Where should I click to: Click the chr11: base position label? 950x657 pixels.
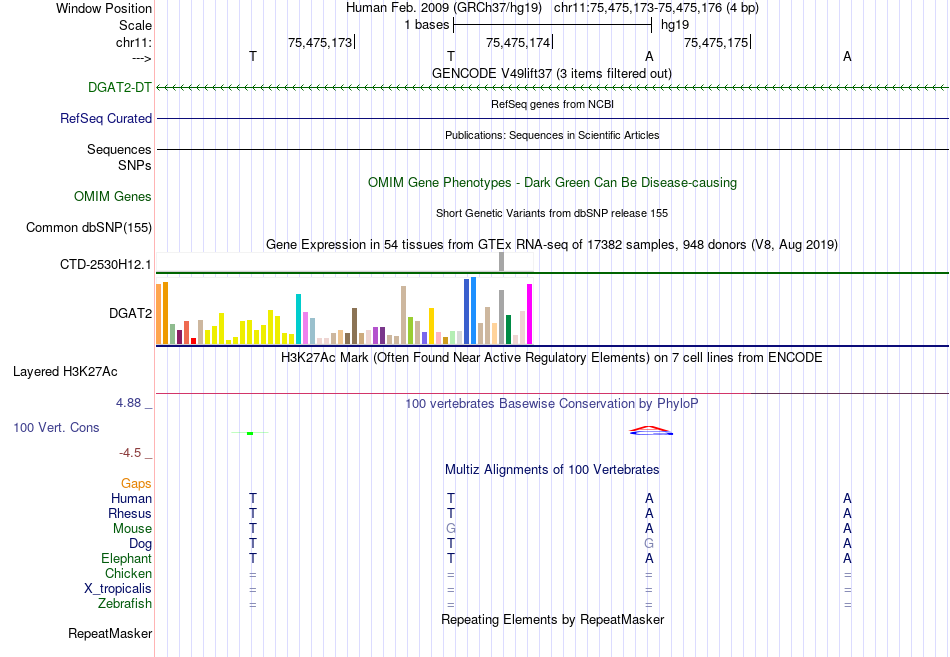pyautogui.click(x=134, y=42)
